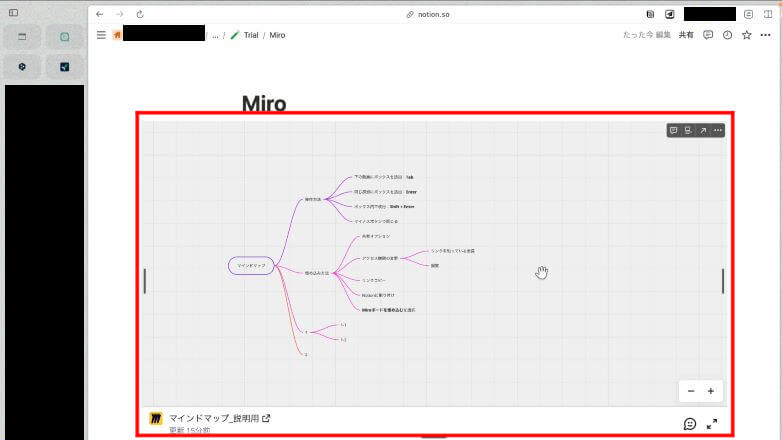
Task: Select mind map node labeled 2
Action: 306,355
